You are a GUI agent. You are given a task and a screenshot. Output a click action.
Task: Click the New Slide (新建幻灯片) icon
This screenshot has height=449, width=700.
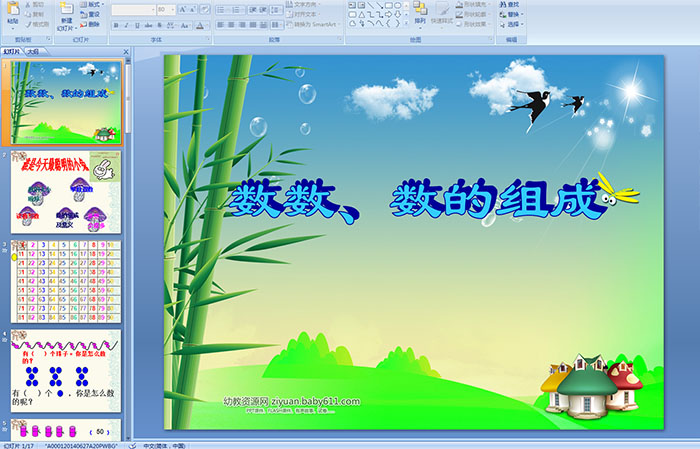[67, 9]
